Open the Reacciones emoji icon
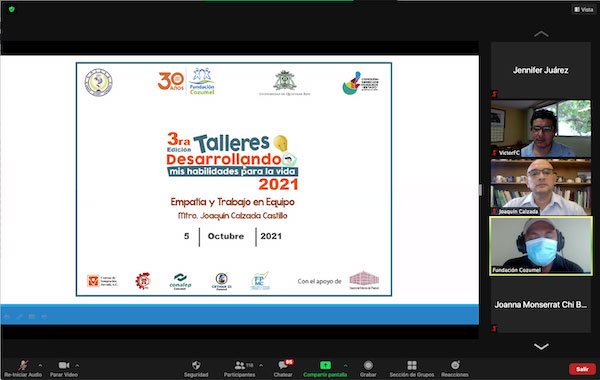 click(455, 365)
